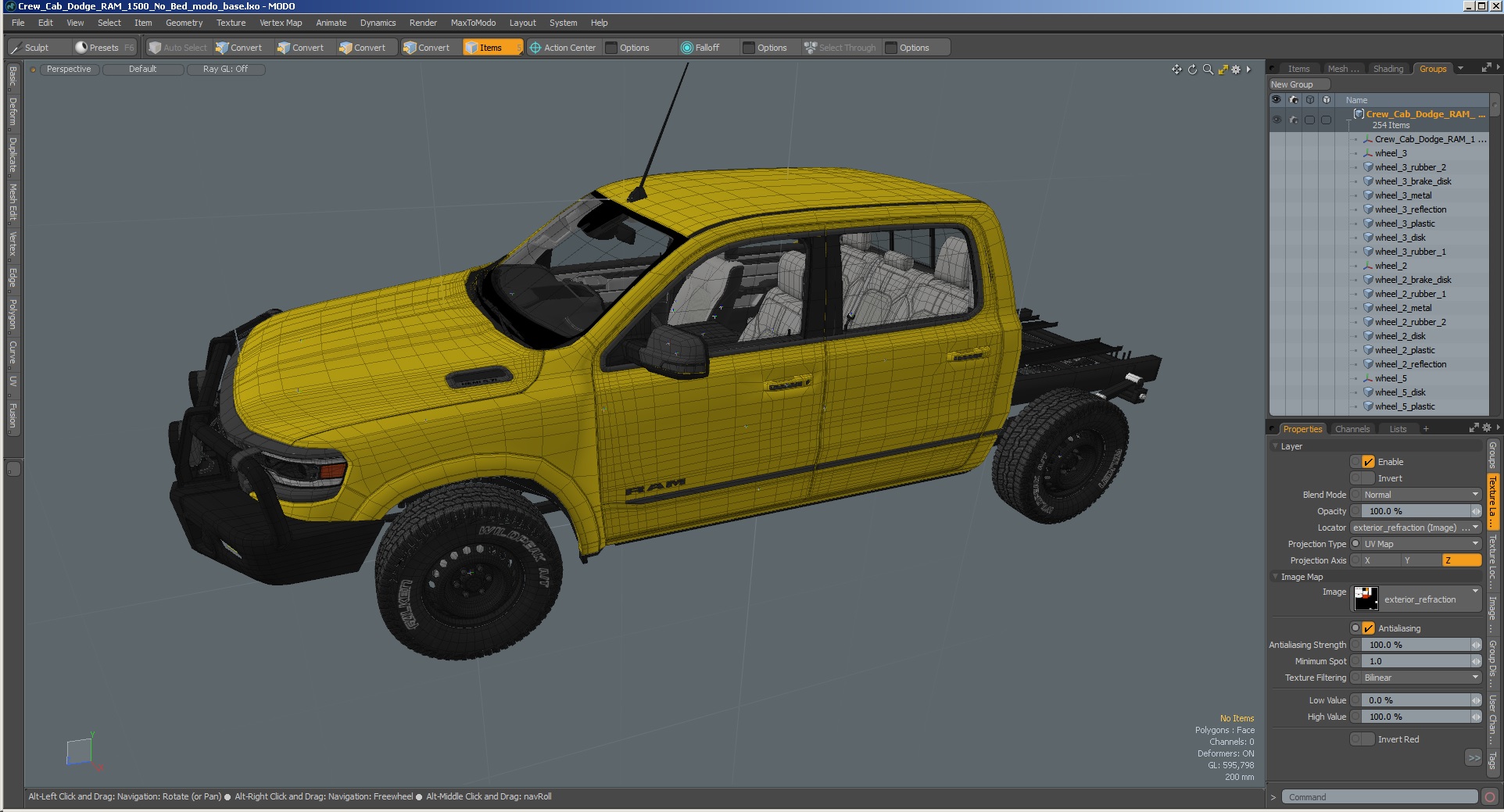The image size is (1504, 812).
Task: Click the Select Through tool
Action: (840, 48)
